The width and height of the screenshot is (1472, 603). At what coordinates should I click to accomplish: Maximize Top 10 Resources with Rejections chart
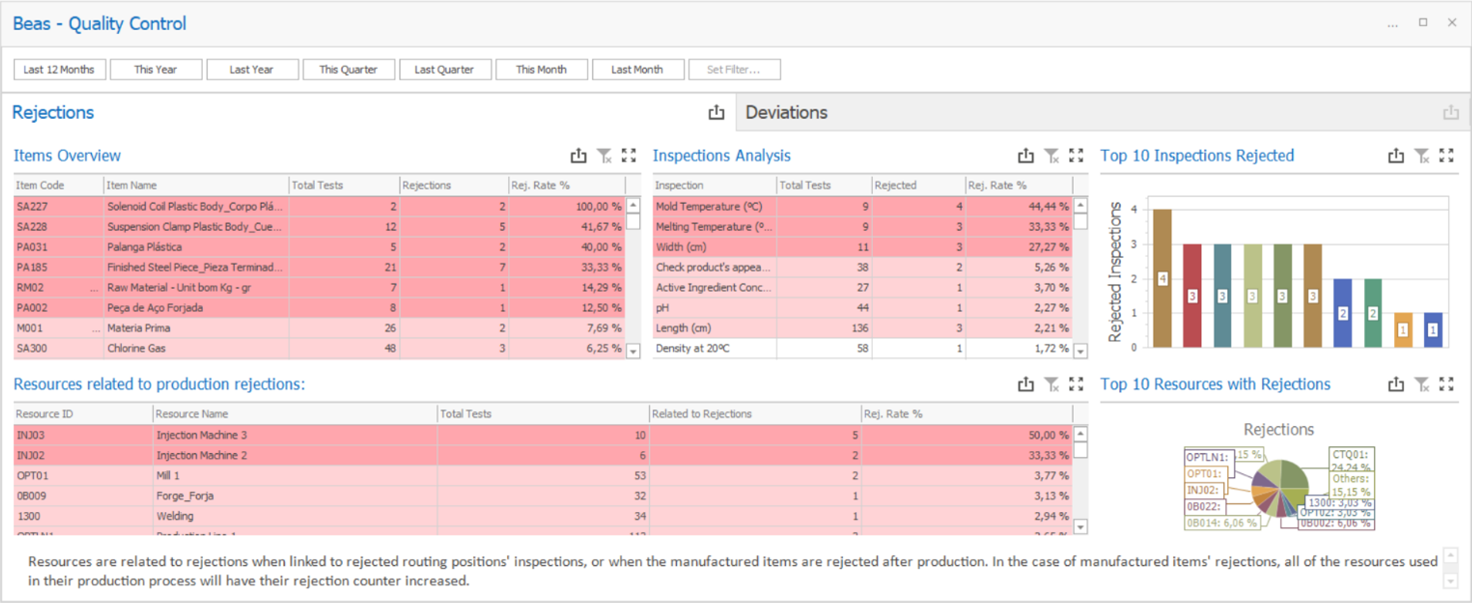[x=1446, y=385]
